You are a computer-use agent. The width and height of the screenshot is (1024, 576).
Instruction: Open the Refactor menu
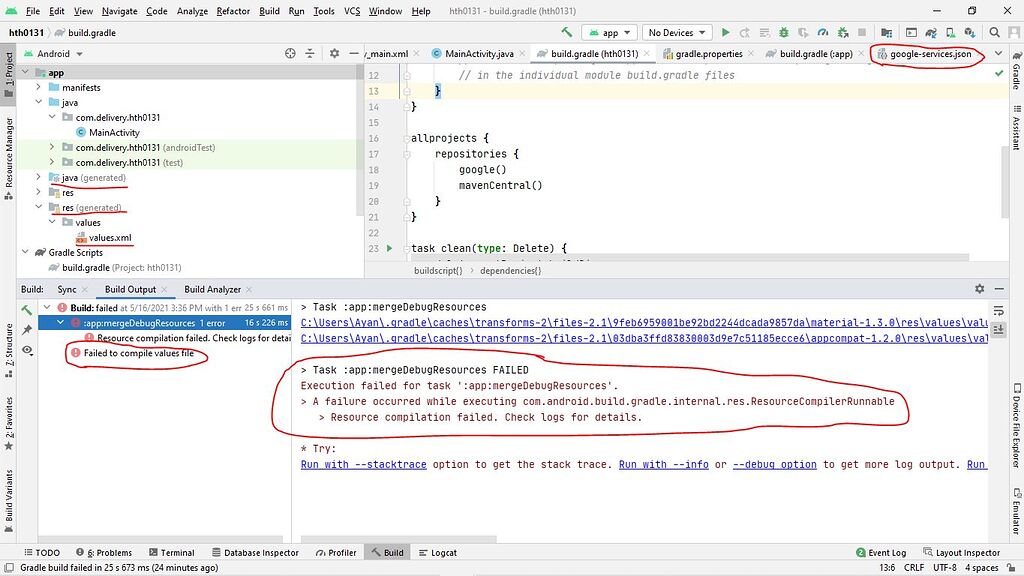pyautogui.click(x=232, y=11)
